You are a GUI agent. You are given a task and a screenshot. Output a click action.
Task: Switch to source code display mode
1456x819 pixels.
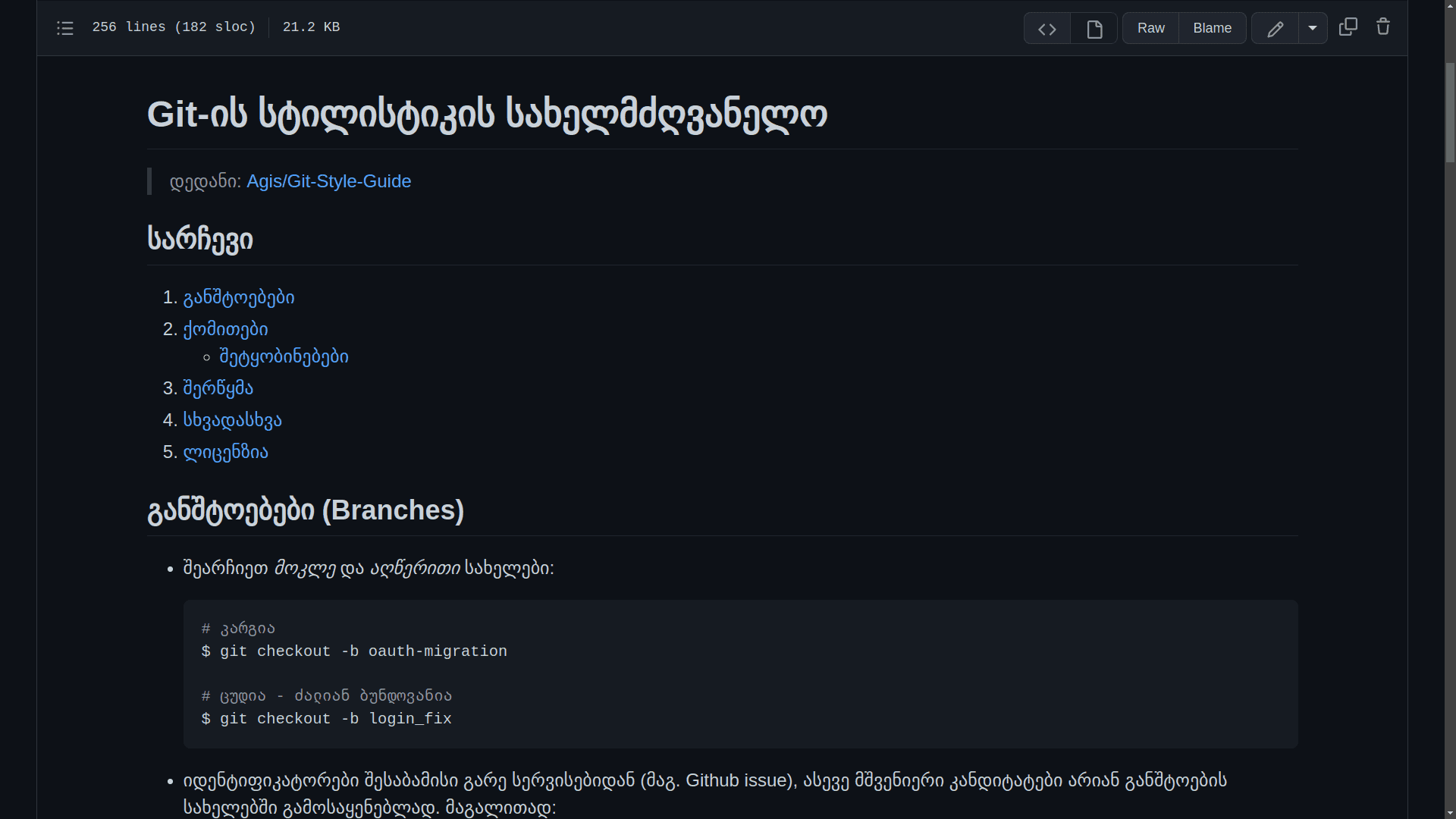[1047, 28]
